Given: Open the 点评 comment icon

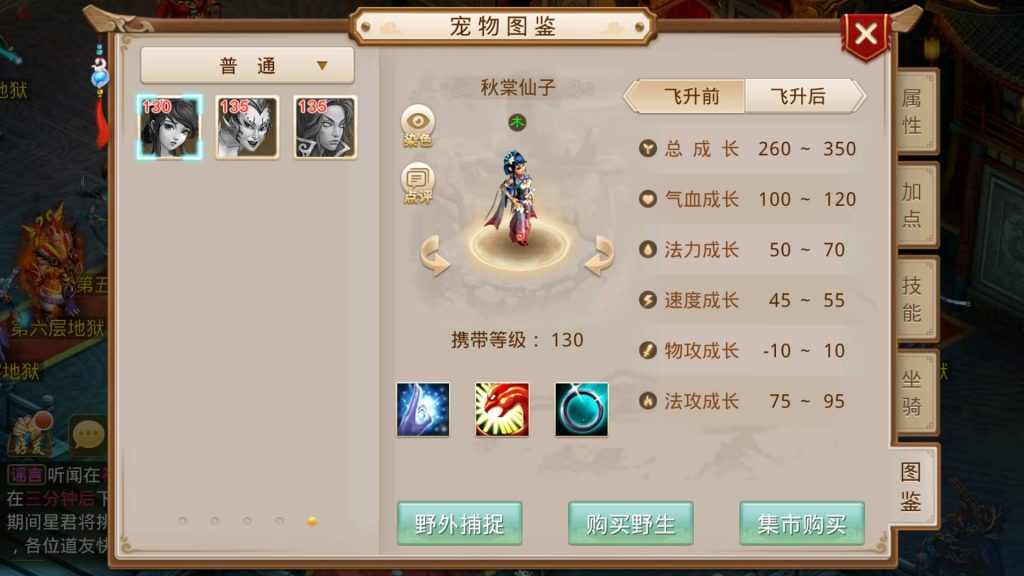Looking at the screenshot, I should (x=417, y=184).
